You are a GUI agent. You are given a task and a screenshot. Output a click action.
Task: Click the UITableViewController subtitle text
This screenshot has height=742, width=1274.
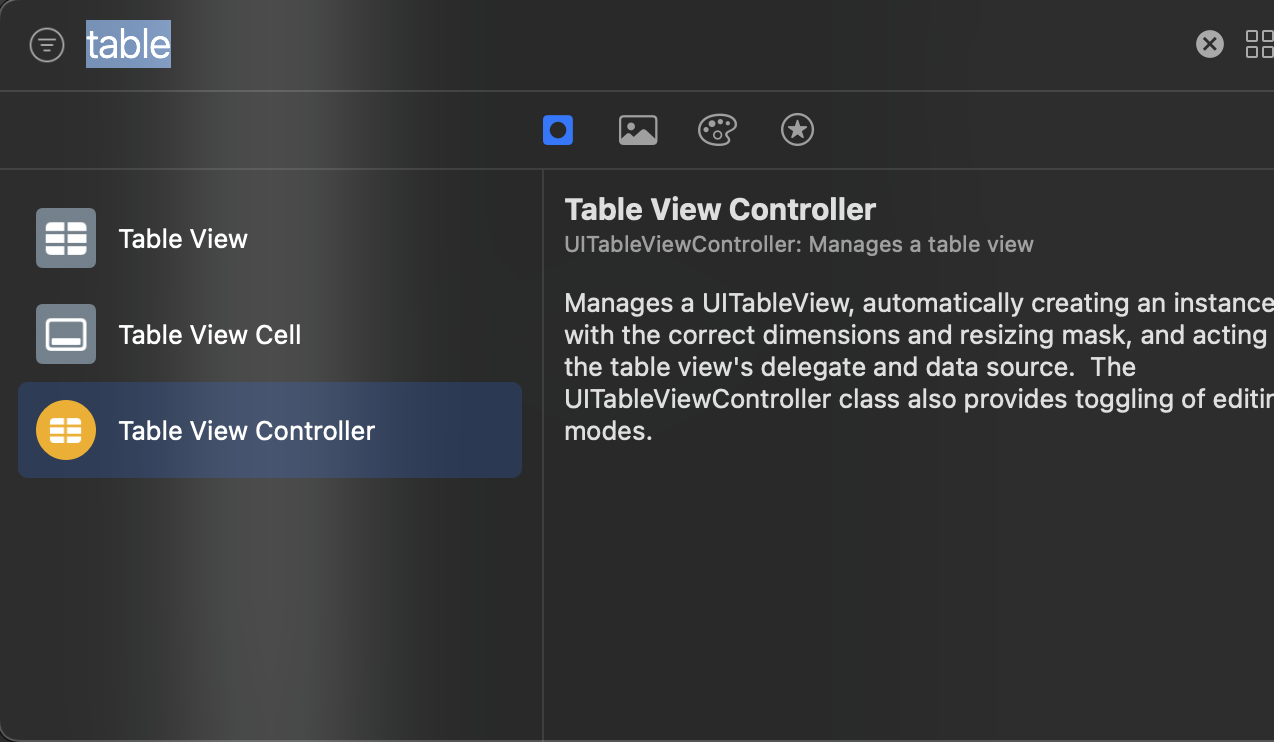pos(799,245)
